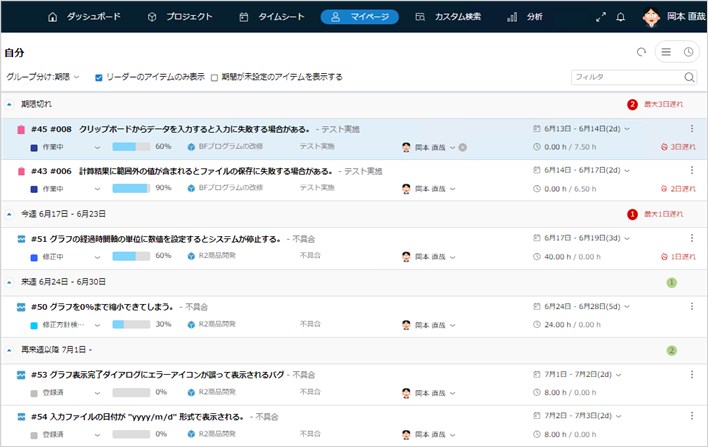
Task: Click the 岡本 直哉 user profile at top right
Action: point(673,17)
